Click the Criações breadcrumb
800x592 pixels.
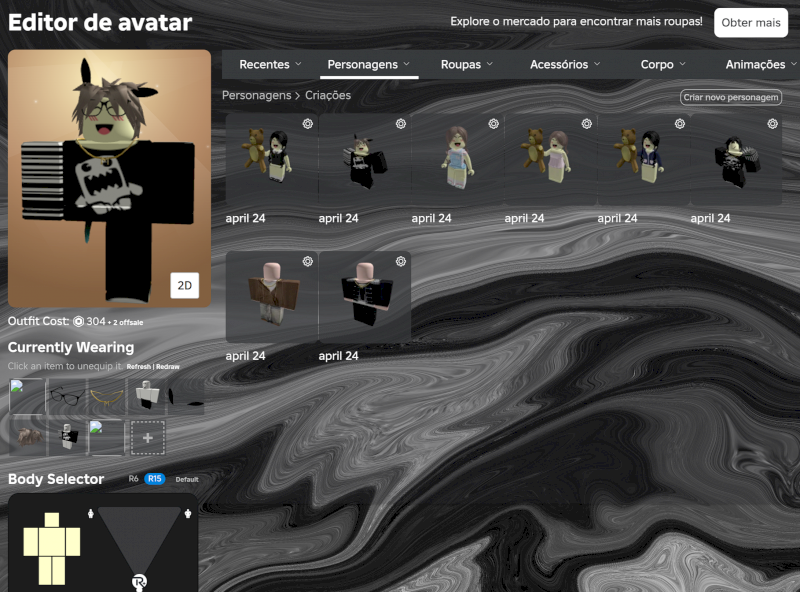pos(328,95)
